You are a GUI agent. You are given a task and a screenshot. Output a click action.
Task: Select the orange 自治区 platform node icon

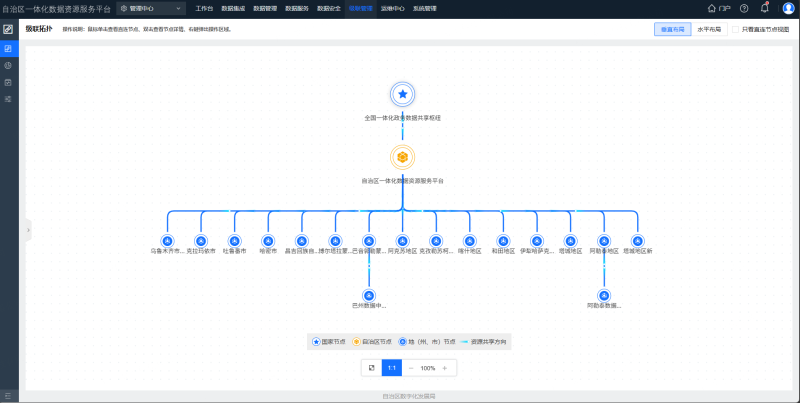coord(403,158)
